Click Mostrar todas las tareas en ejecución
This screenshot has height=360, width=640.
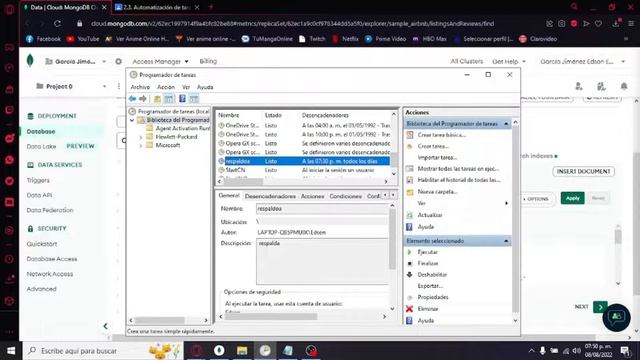[x=458, y=169]
